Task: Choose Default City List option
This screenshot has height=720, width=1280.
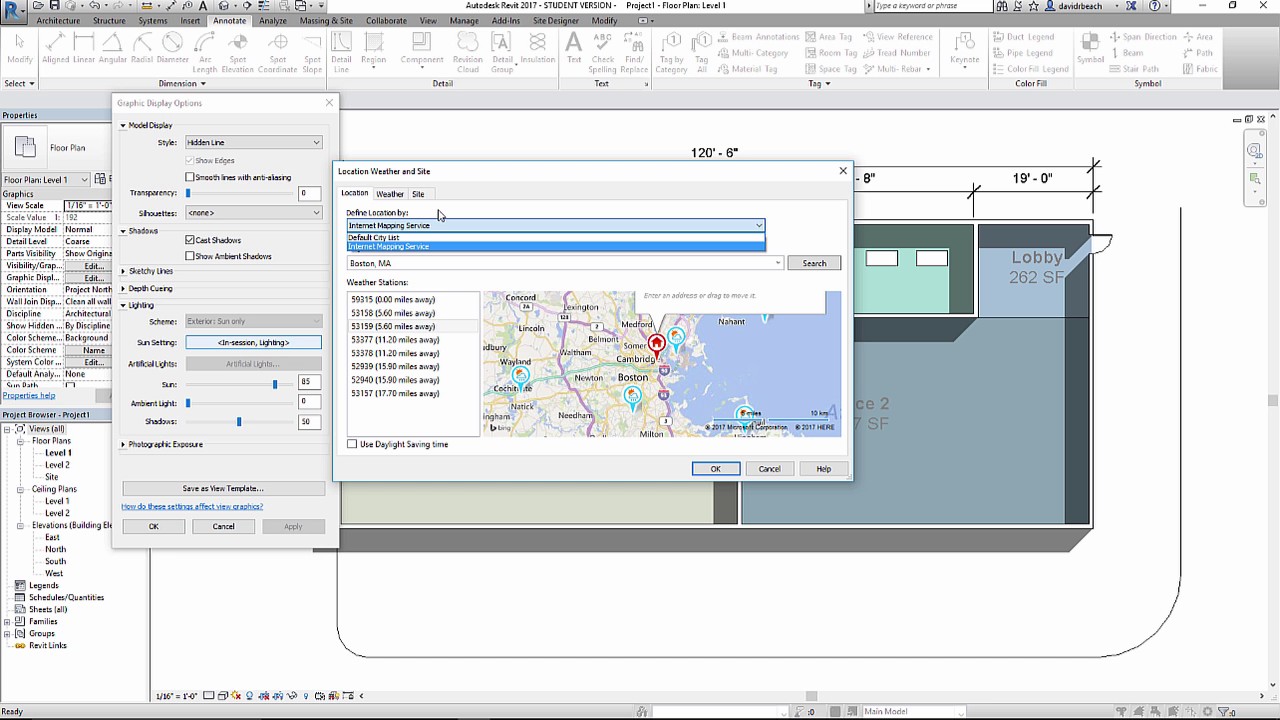Action: click(x=556, y=237)
